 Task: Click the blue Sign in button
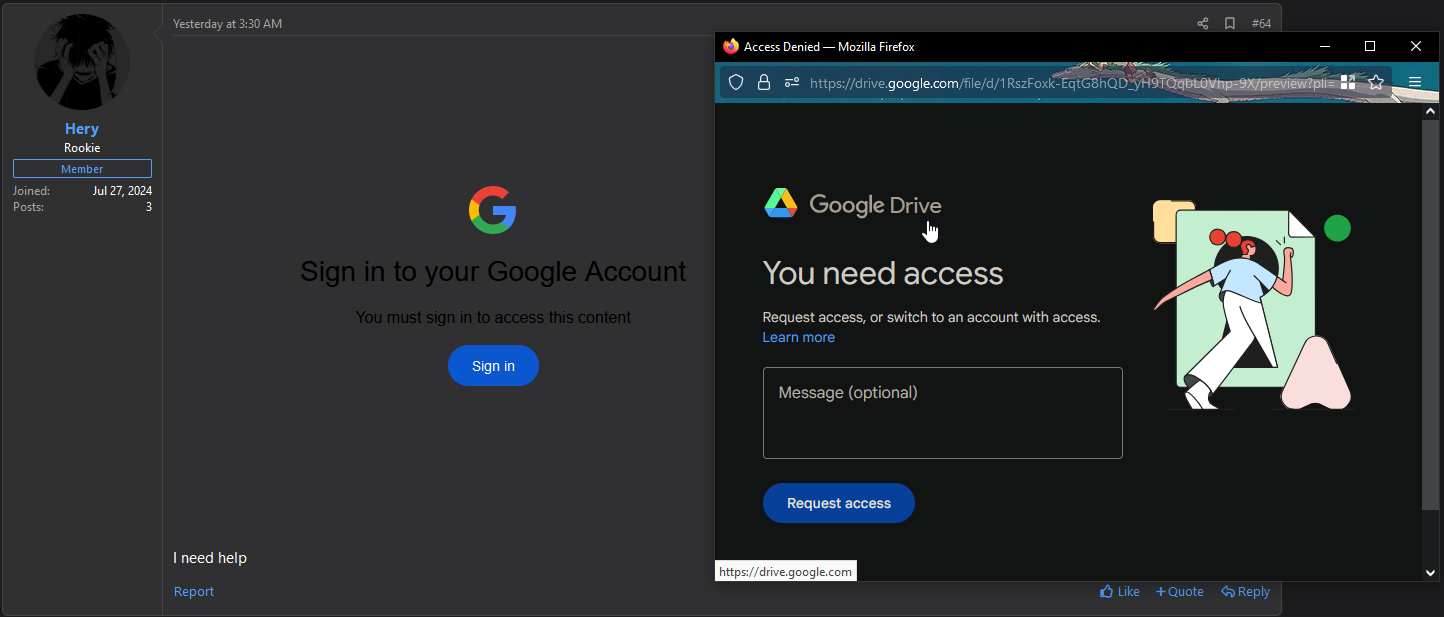point(493,366)
